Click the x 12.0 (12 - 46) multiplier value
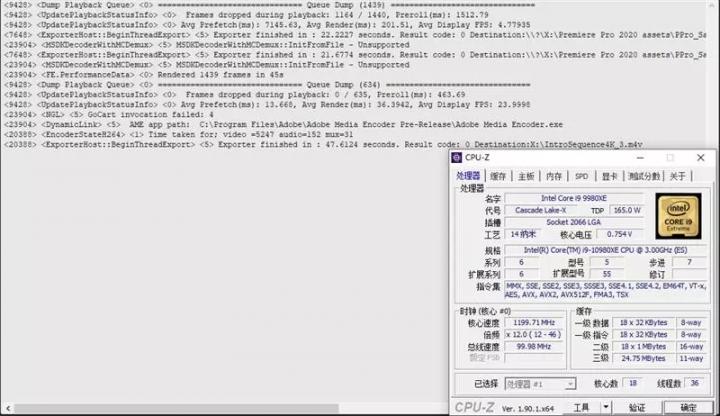This screenshot has height=416, width=720. coord(534,335)
